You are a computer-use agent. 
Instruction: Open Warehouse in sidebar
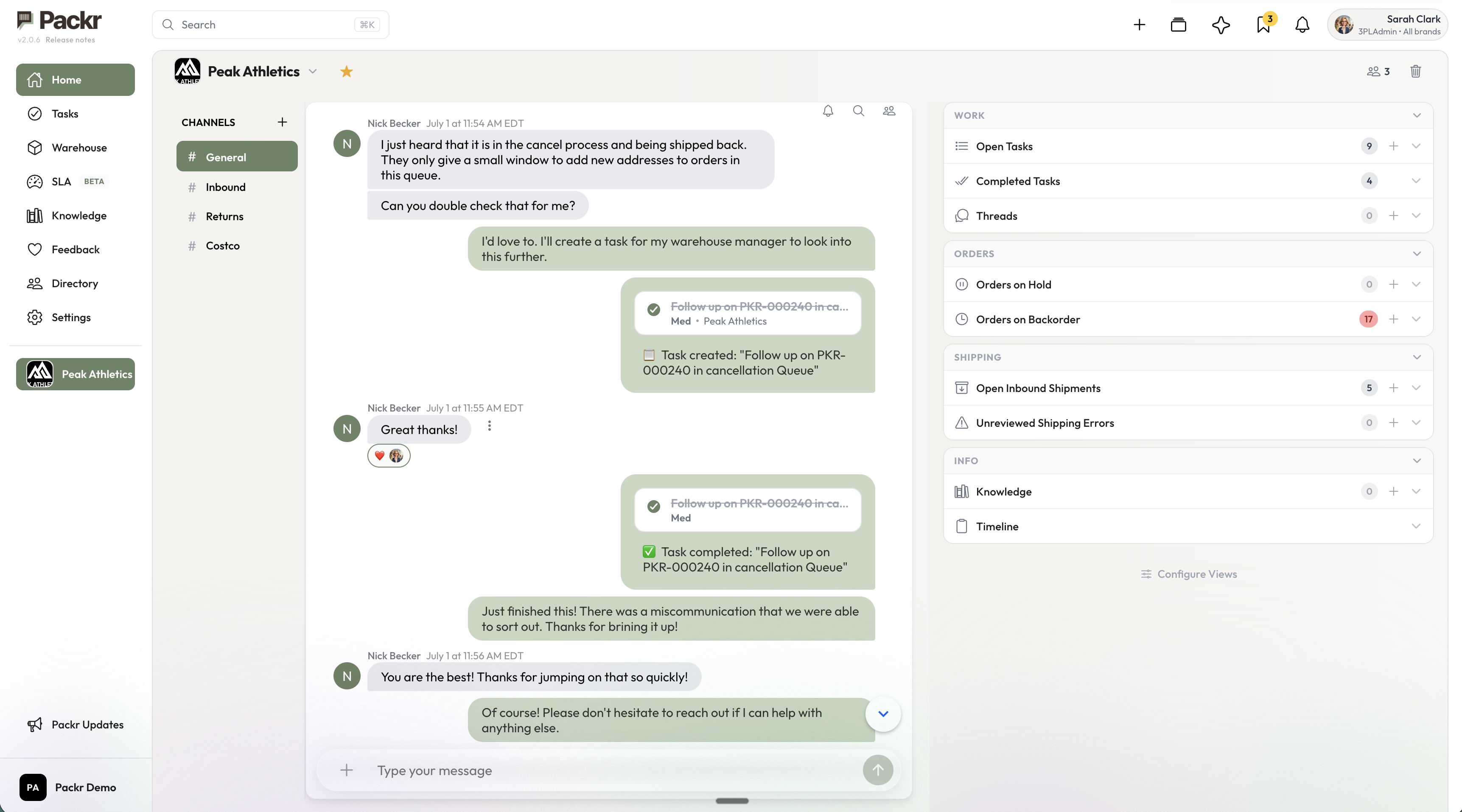point(76,148)
